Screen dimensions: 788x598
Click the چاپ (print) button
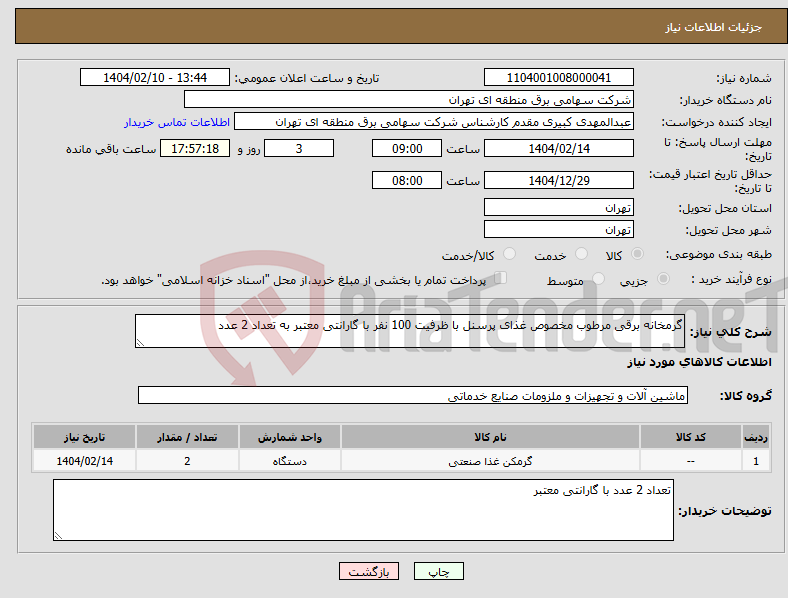pos(439,571)
